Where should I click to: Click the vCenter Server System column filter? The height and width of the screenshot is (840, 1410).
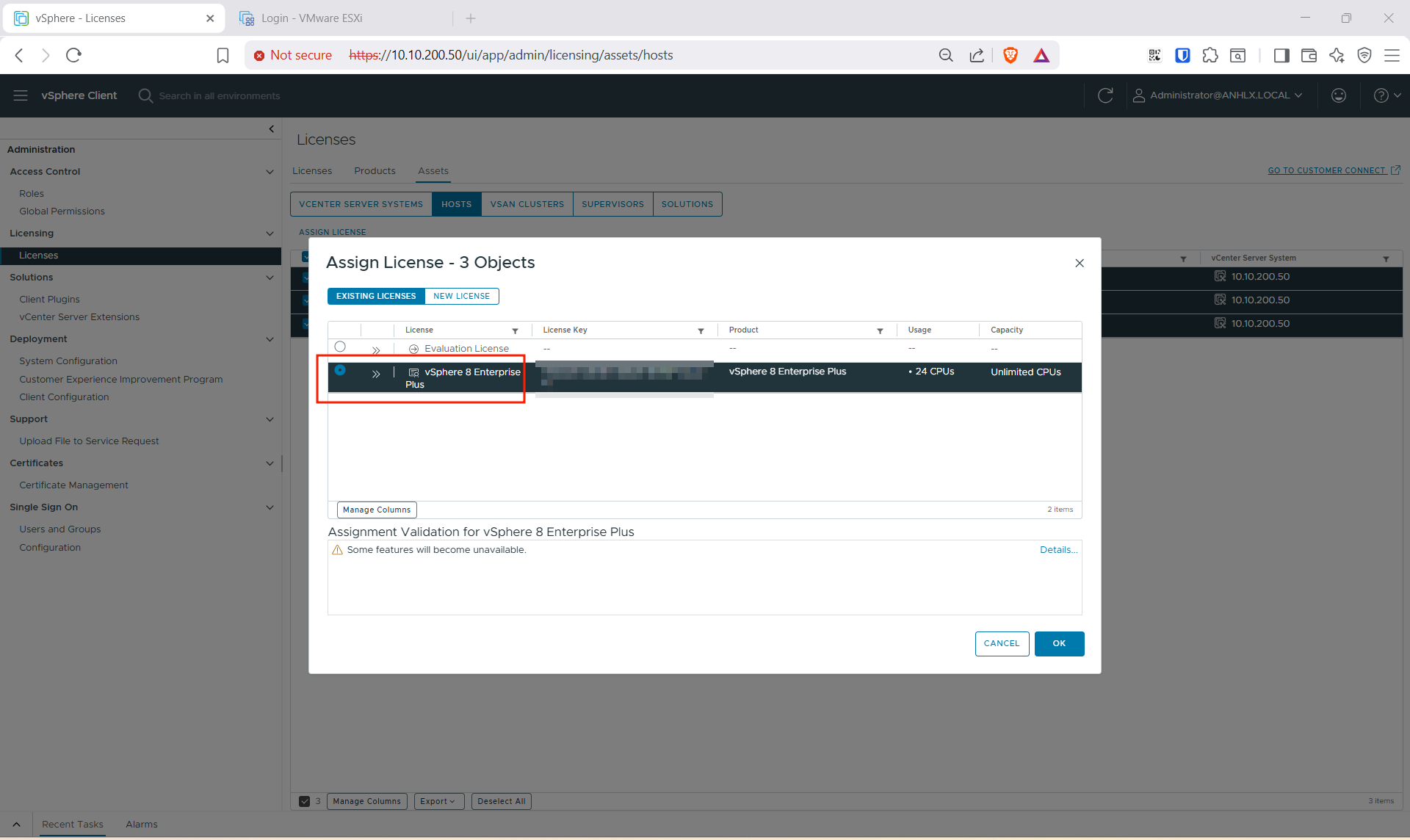(1386, 259)
